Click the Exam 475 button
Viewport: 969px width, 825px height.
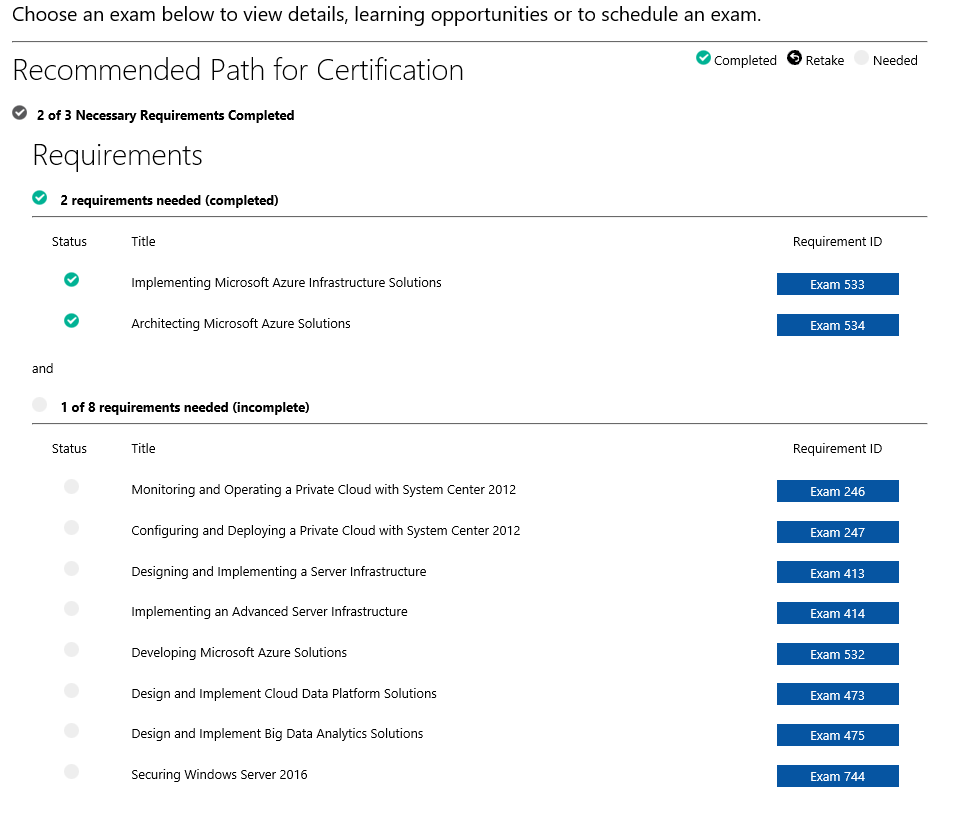tap(837, 735)
